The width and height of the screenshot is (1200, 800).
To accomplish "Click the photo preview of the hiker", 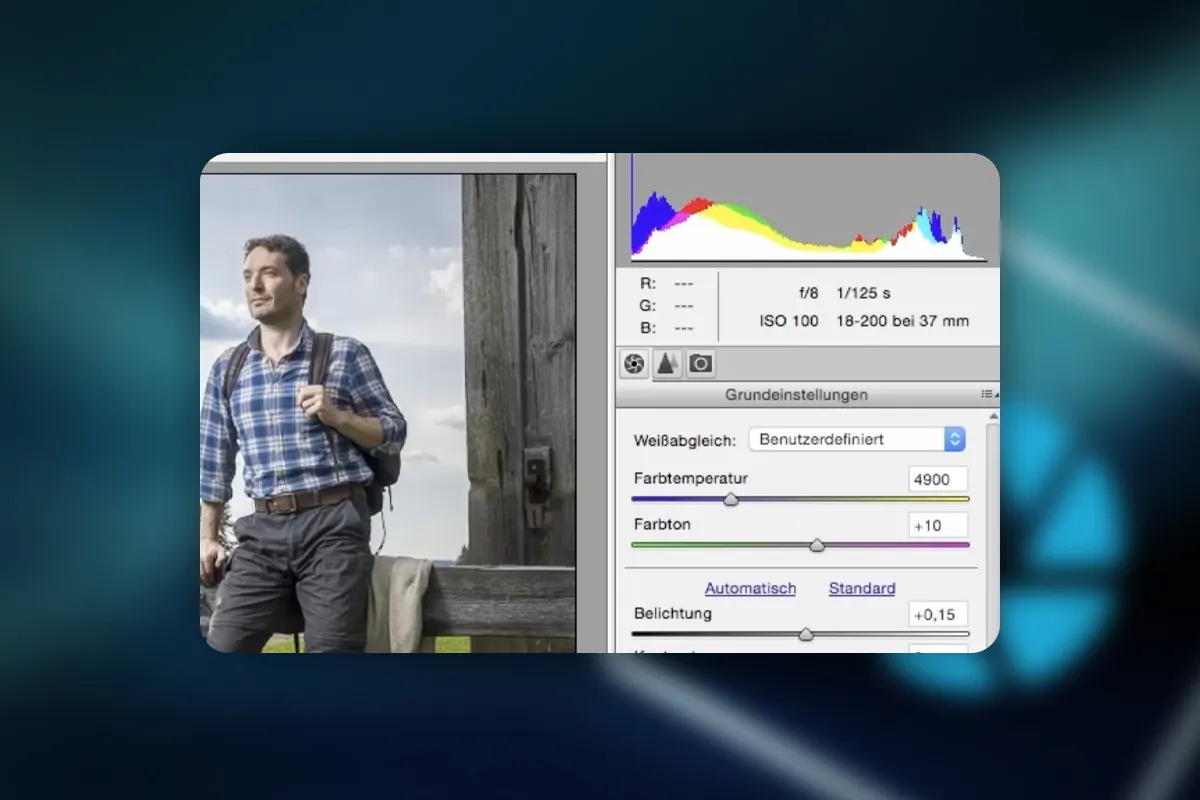I will point(388,413).
